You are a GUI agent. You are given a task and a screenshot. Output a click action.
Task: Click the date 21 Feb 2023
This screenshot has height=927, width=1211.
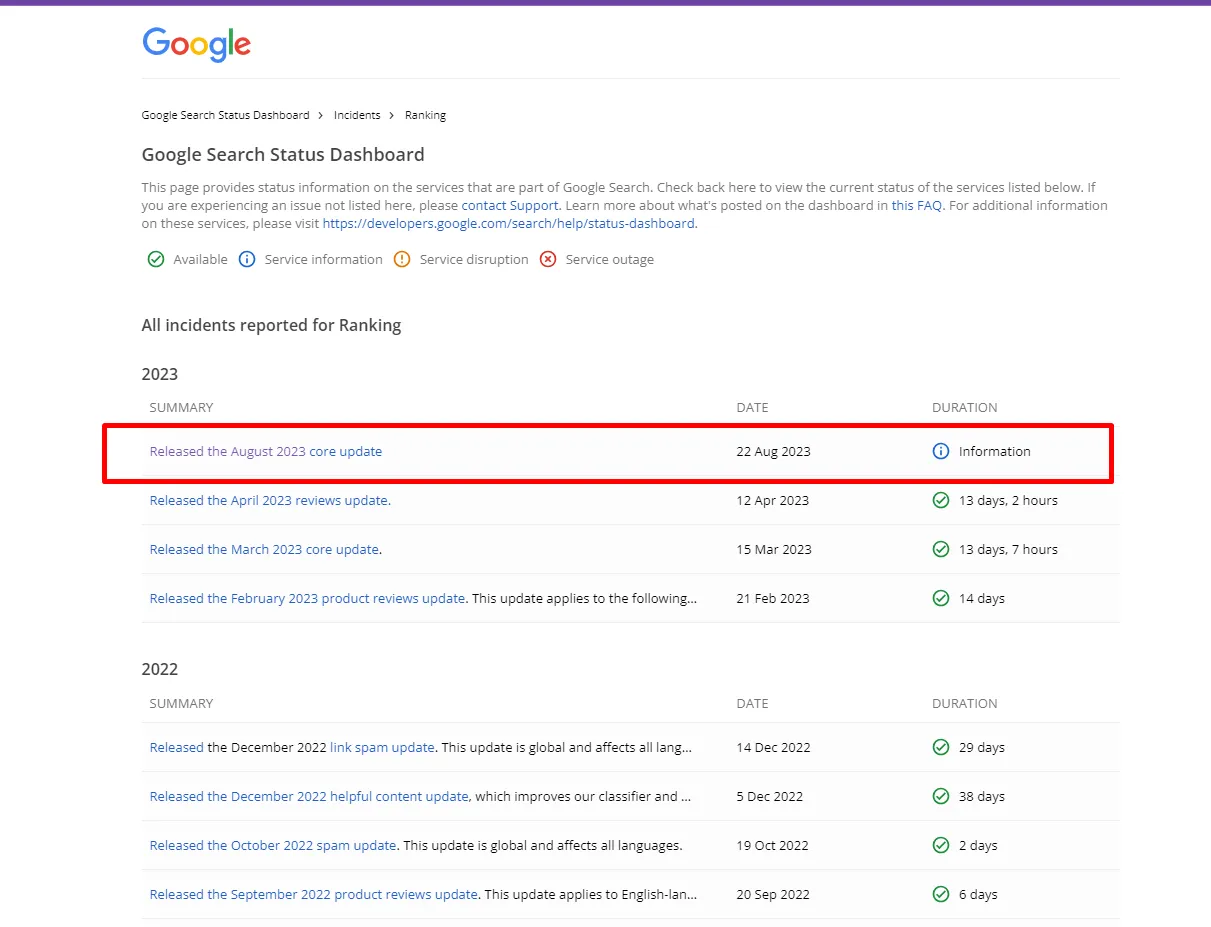pos(773,598)
